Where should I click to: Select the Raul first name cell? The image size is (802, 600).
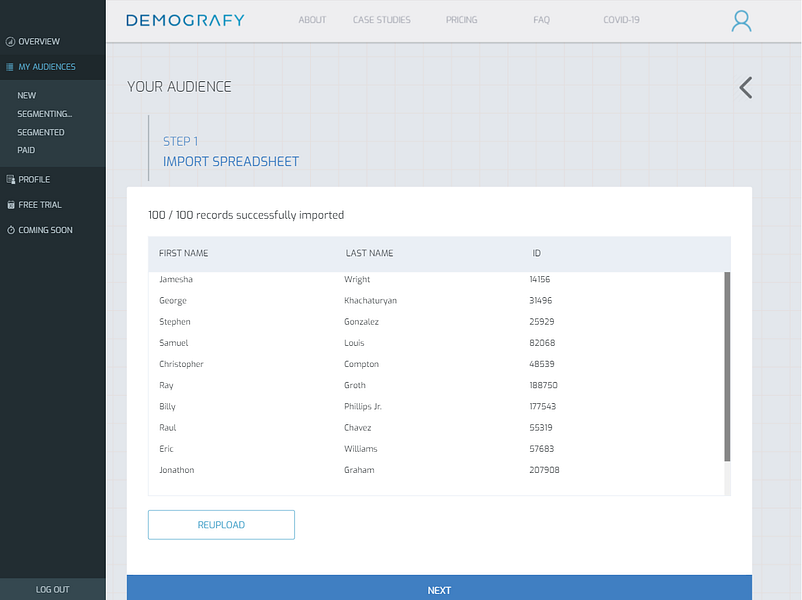click(167, 428)
